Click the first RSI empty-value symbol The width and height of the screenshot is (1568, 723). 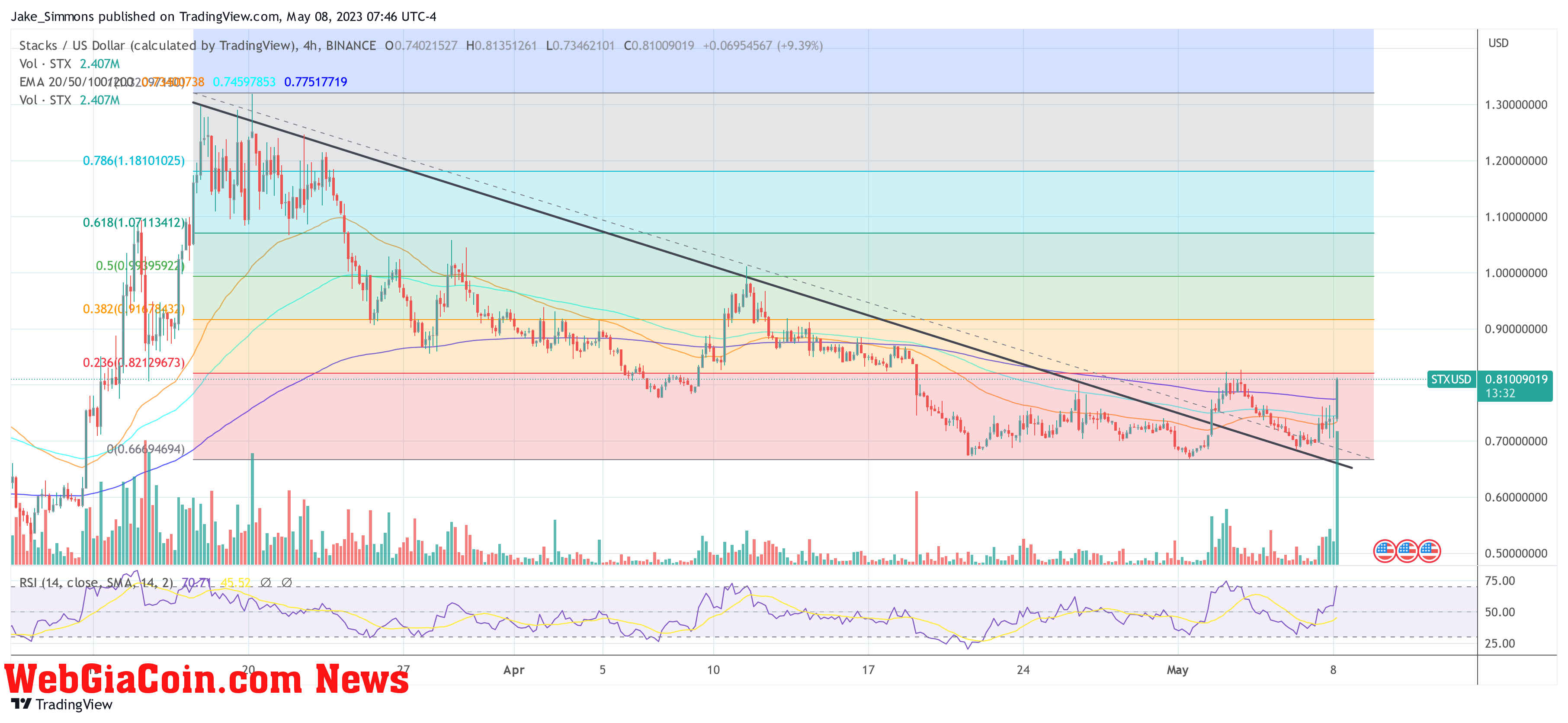pos(266,582)
